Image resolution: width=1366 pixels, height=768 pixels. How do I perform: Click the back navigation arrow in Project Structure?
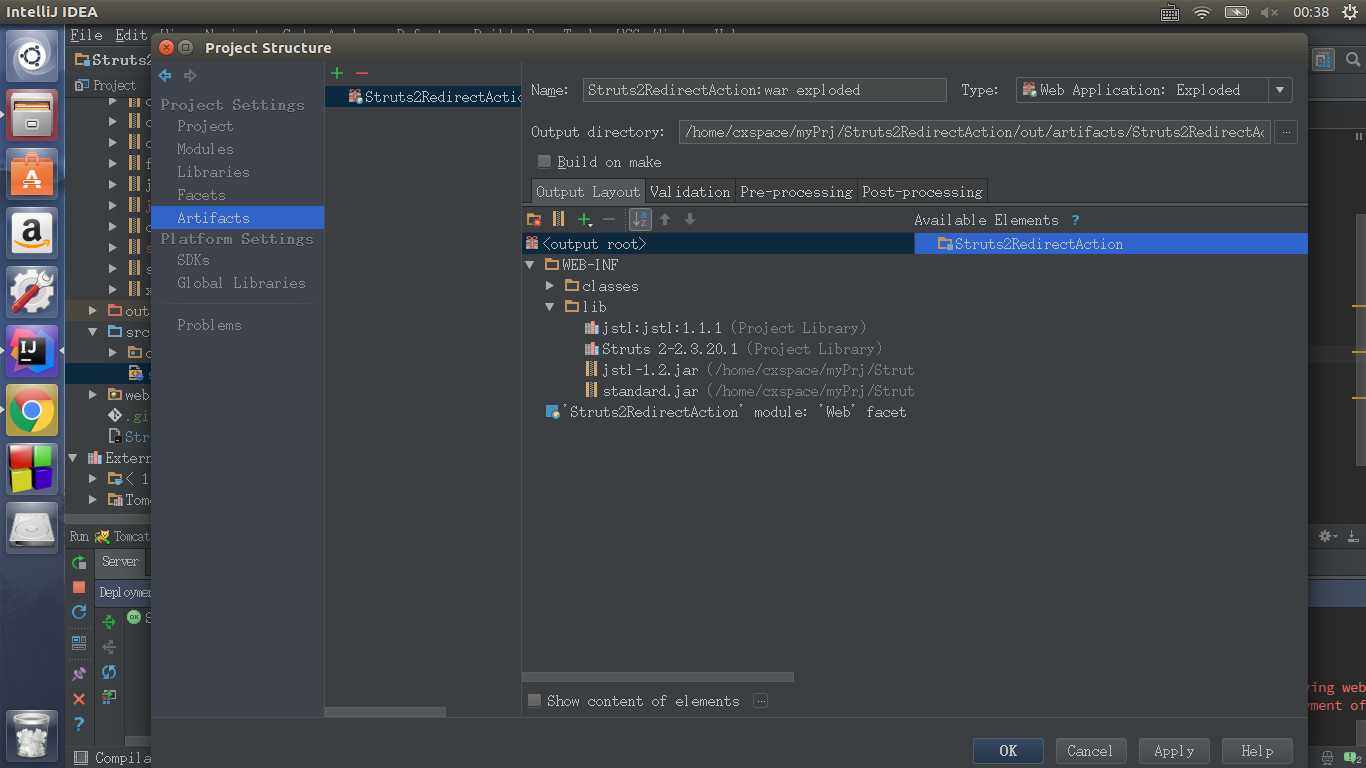click(165, 75)
